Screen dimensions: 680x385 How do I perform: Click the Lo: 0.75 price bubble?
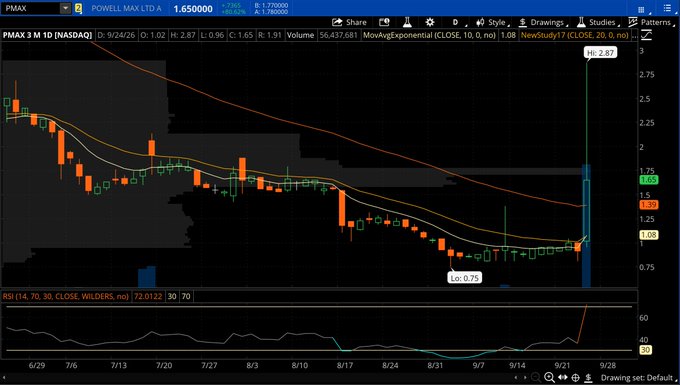point(464,278)
